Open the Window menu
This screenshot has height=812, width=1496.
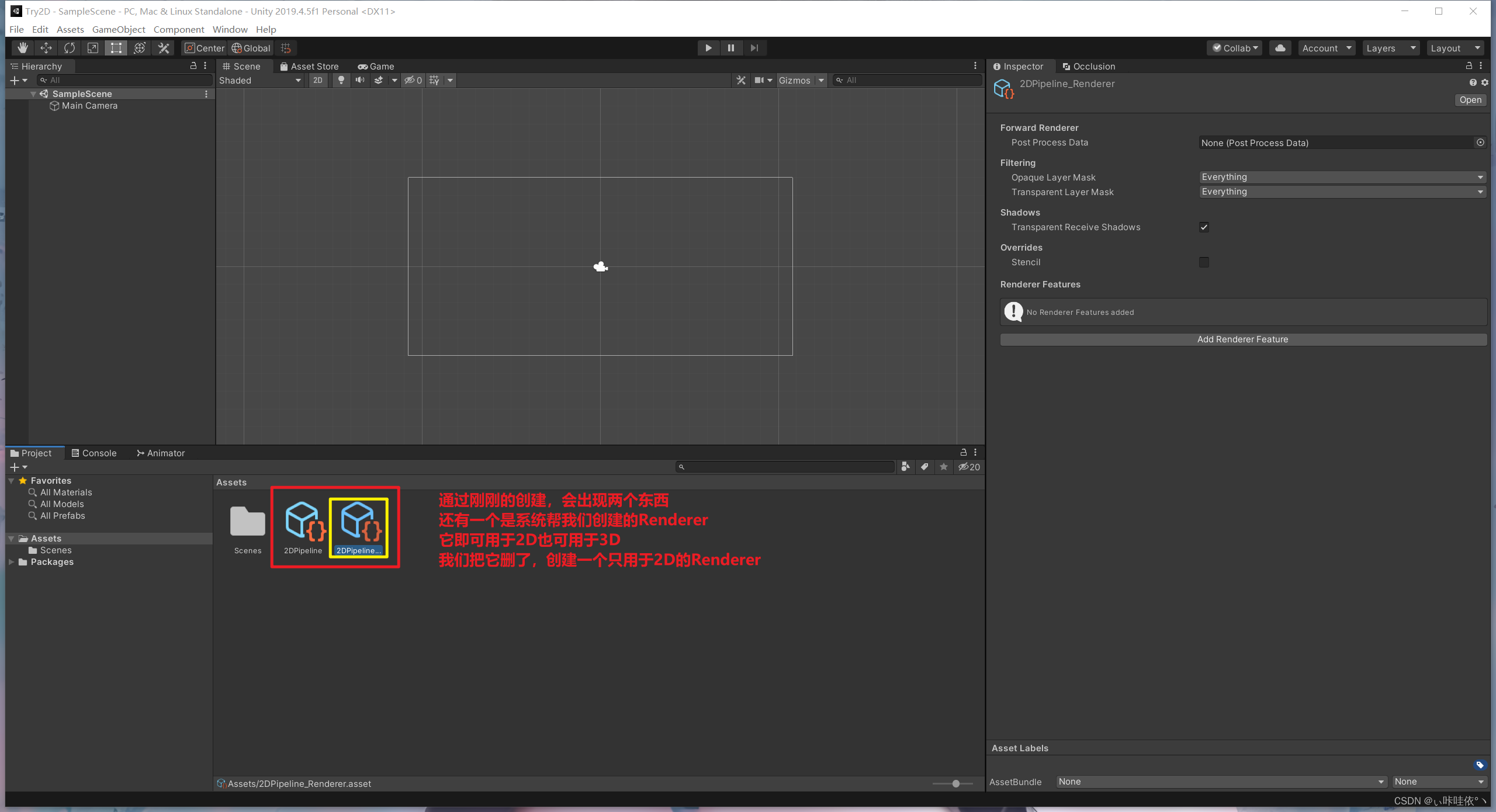(x=230, y=29)
